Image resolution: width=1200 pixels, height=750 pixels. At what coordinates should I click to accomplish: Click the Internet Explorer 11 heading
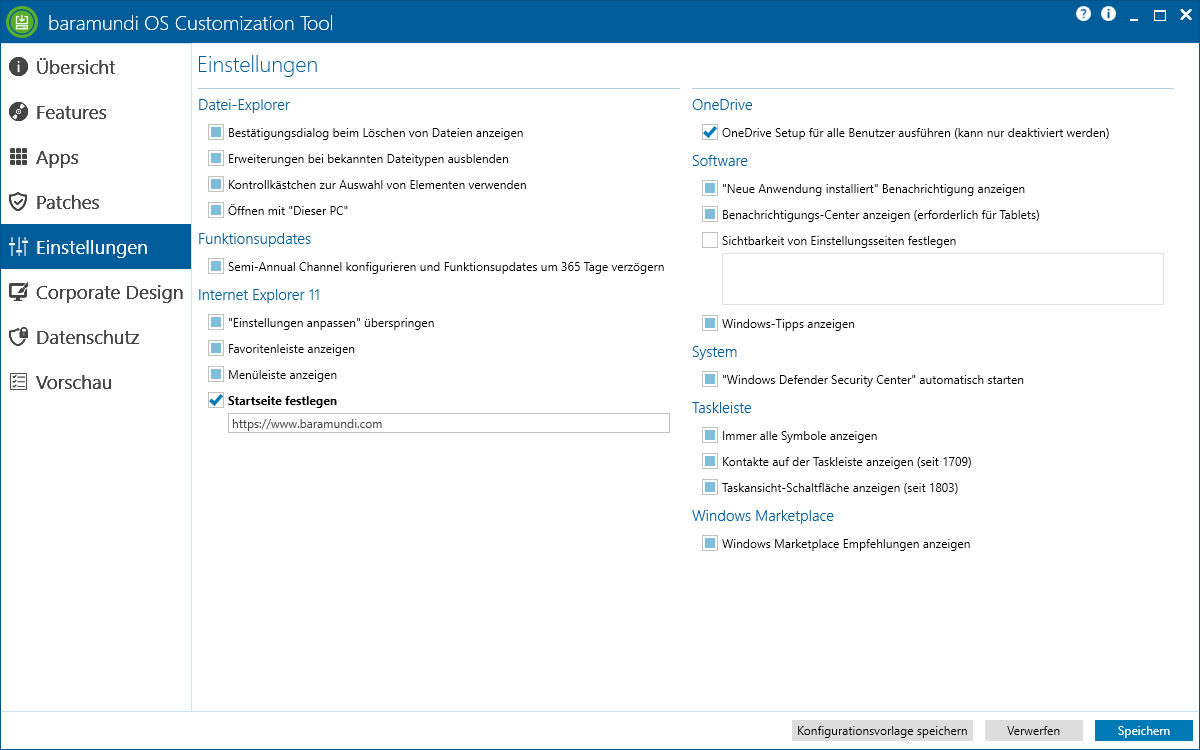pyautogui.click(x=258, y=295)
